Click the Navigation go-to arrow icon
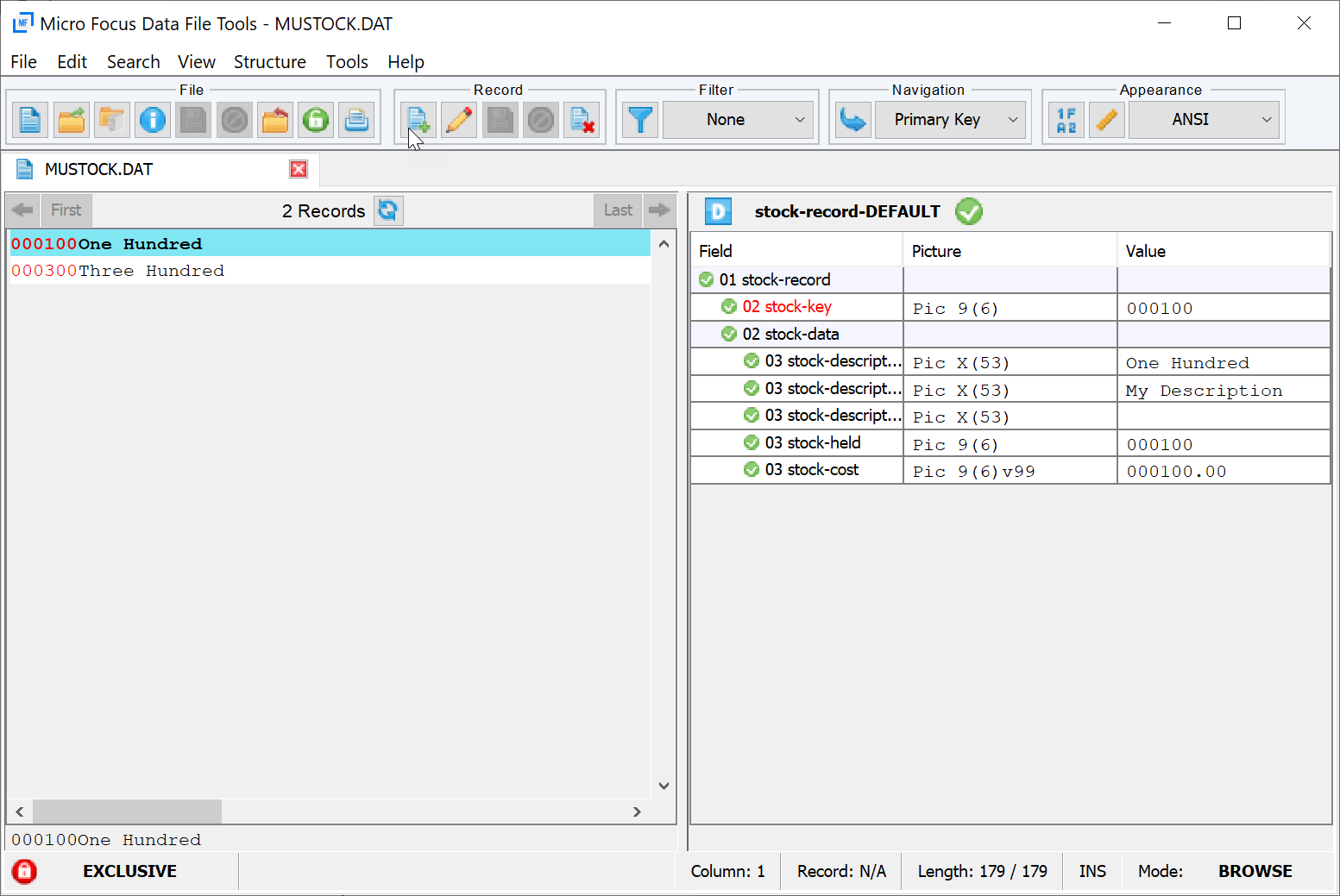 pyautogui.click(x=853, y=120)
